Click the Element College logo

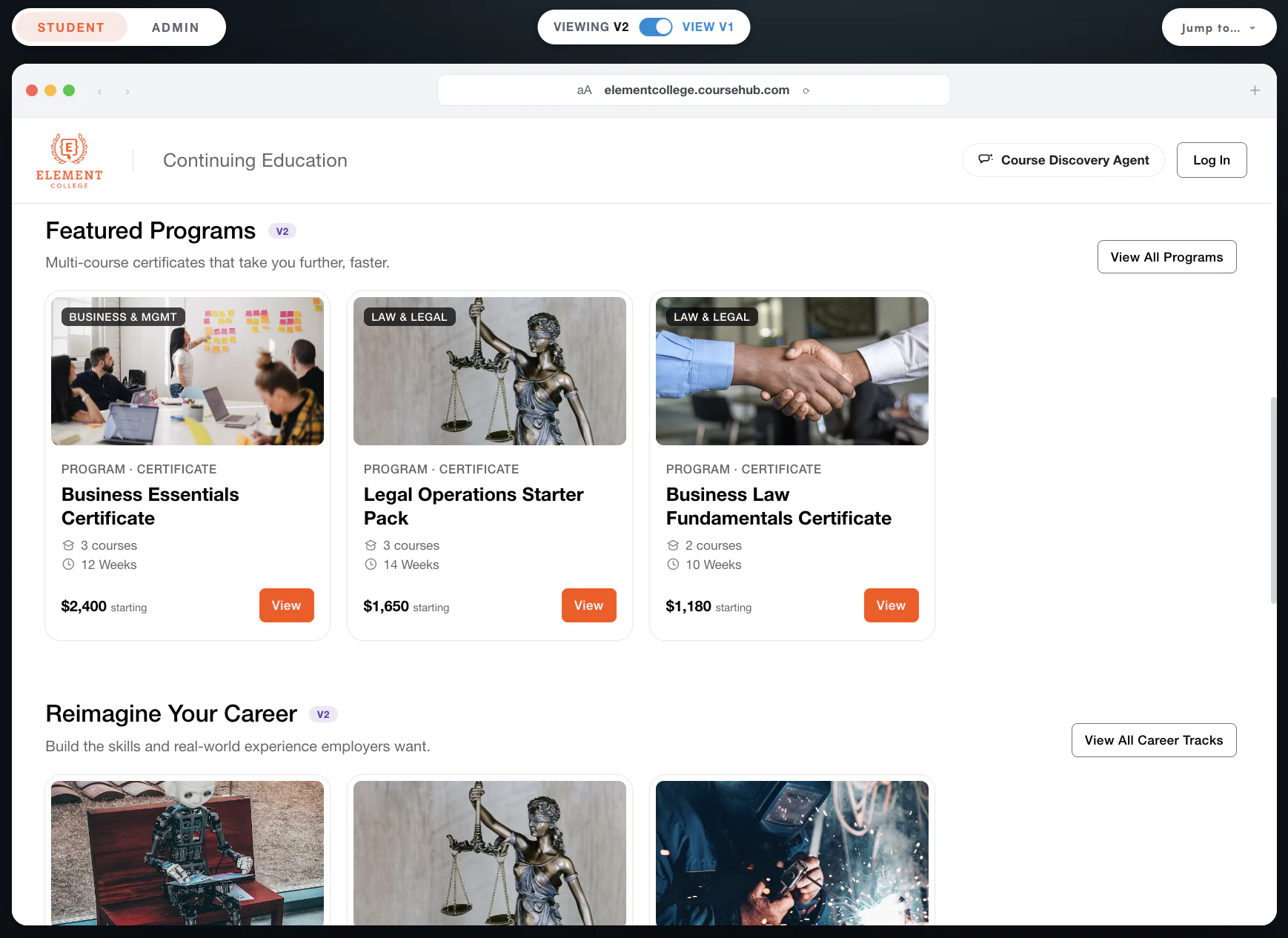[69, 160]
